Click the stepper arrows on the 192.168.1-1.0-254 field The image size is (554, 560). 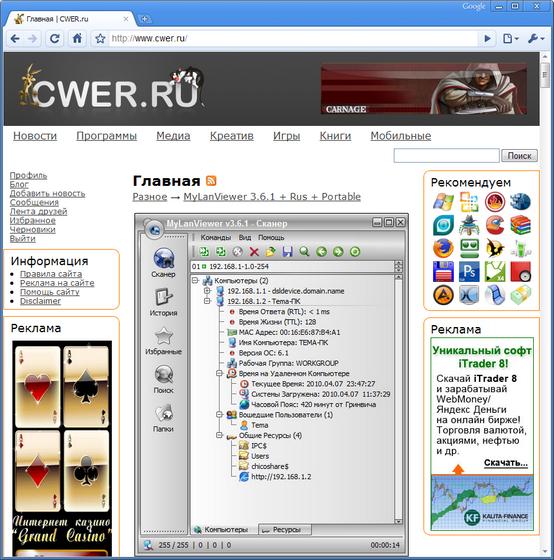[398, 266]
